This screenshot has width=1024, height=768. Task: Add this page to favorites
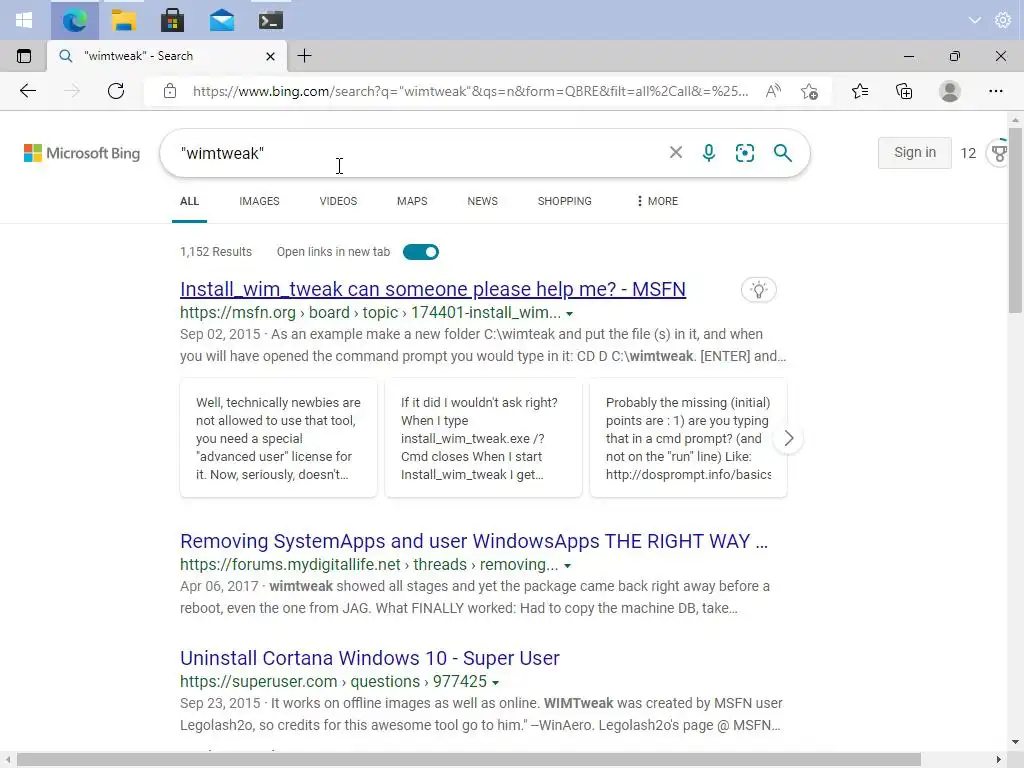(809, 91)
